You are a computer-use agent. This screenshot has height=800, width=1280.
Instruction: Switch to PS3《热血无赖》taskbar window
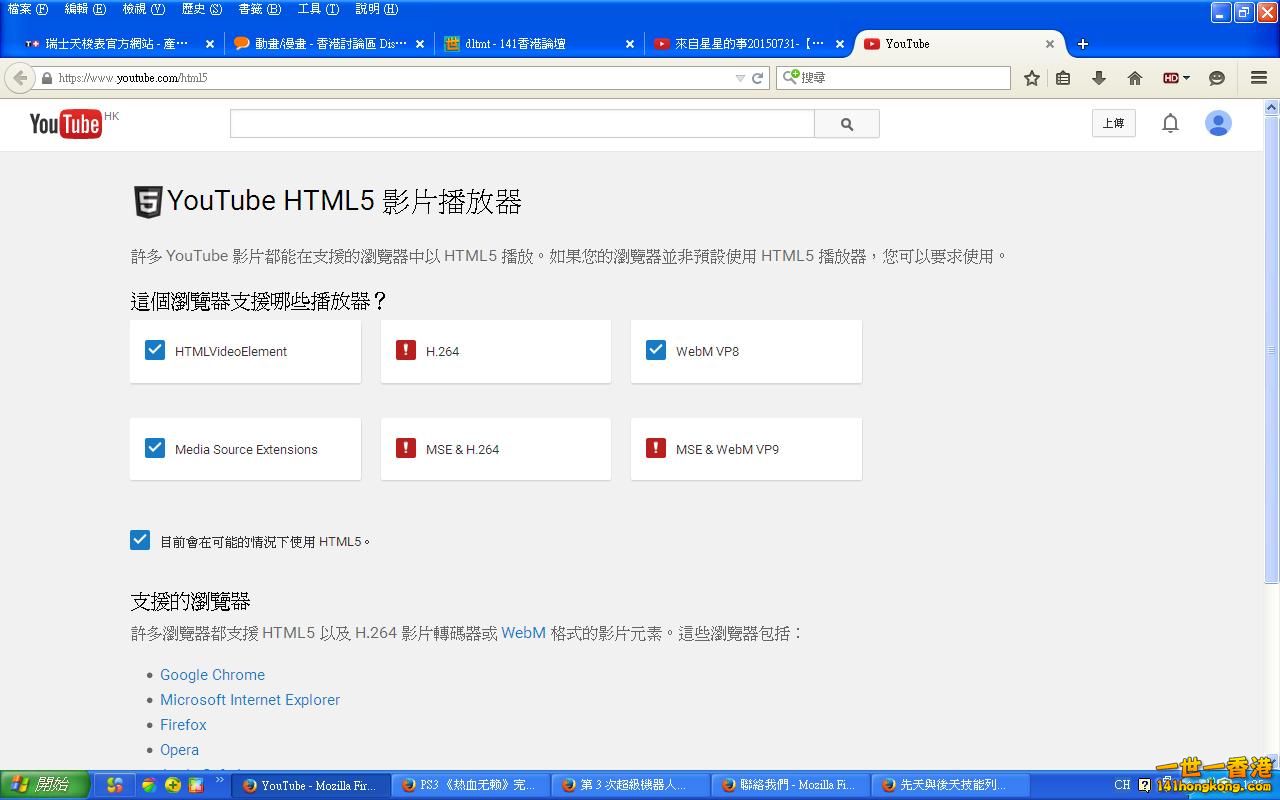point(470,785)
